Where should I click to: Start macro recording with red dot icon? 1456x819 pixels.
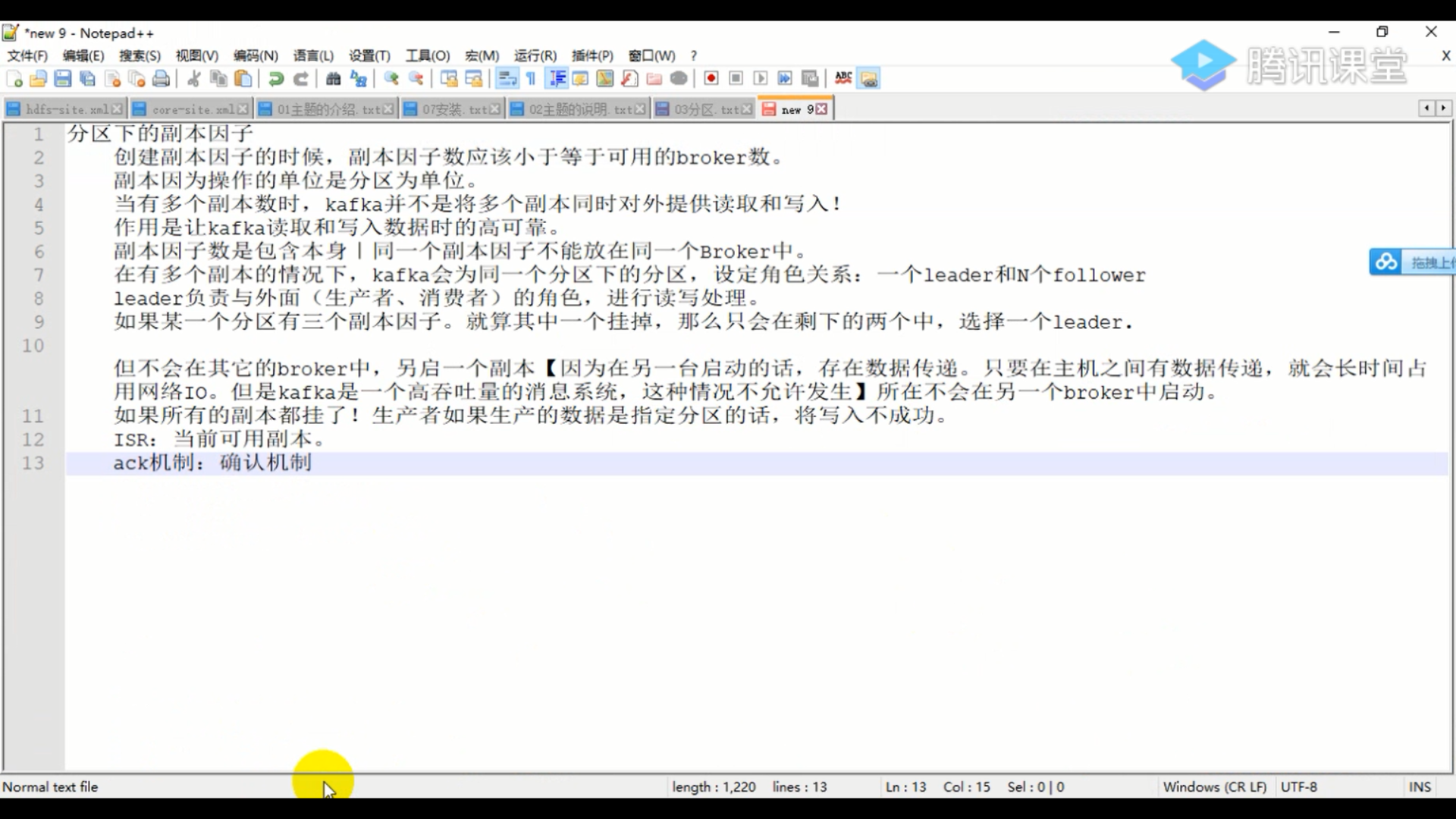(x=711, y=79)
